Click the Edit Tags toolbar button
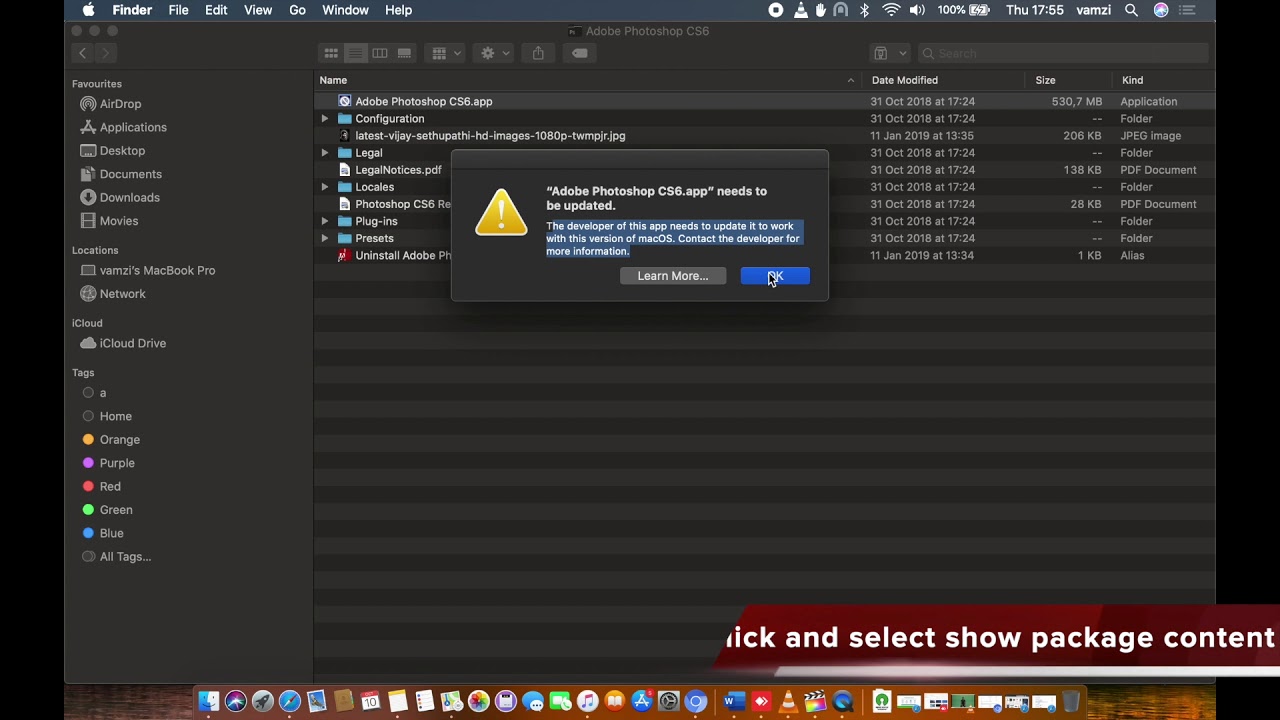Viewport: 1280px width, 720px height. point(580,53)
